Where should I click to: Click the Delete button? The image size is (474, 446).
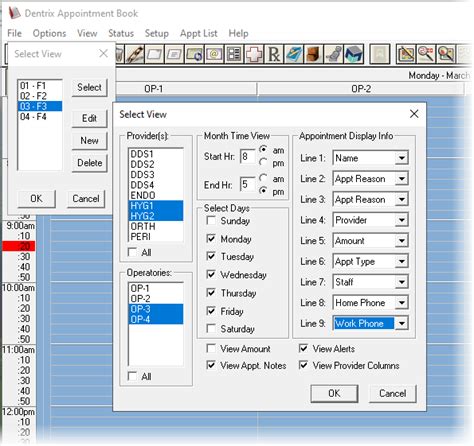tap(89, 163)
